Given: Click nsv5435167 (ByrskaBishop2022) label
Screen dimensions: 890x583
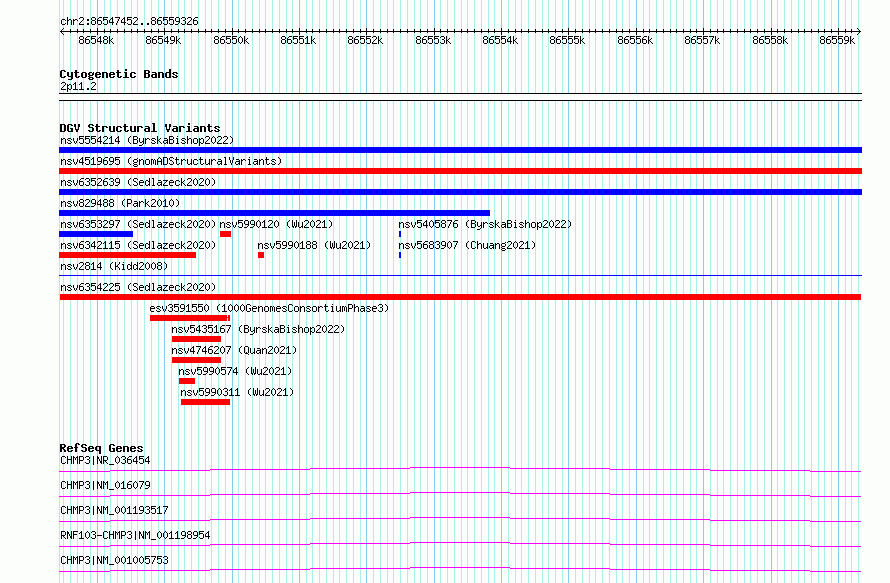Looking at the screenshot, I should pyautogui.click(x=258, y=329).
